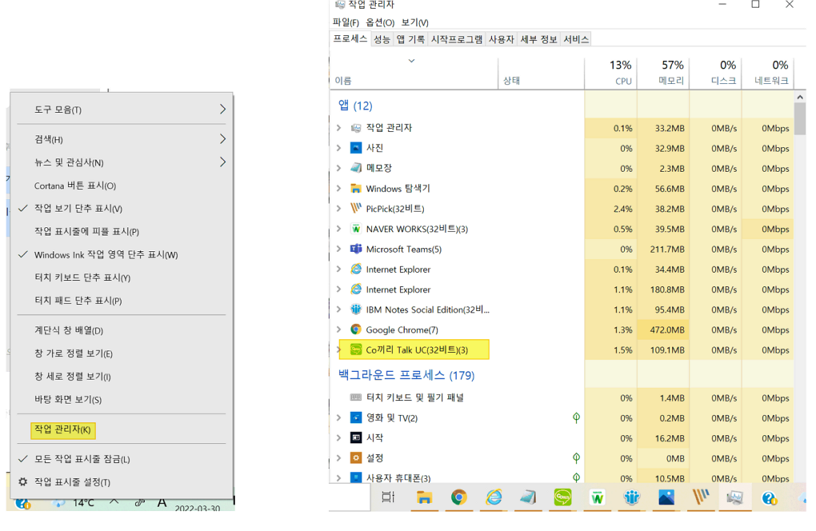
Task: Sort processes by the CPU column header
Action: pyautogui.click(x=610, y=73)
